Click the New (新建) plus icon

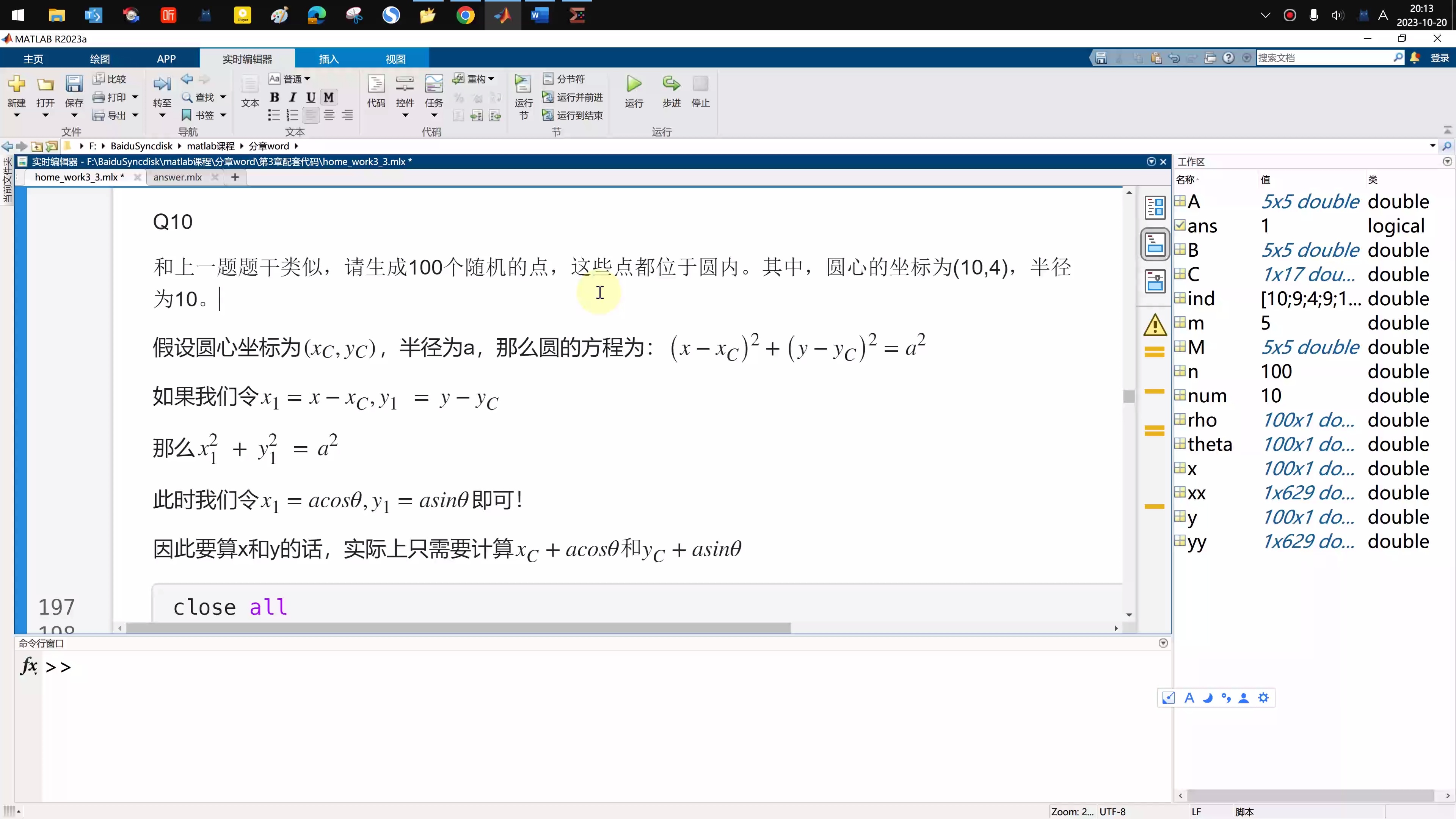(16, 84)
